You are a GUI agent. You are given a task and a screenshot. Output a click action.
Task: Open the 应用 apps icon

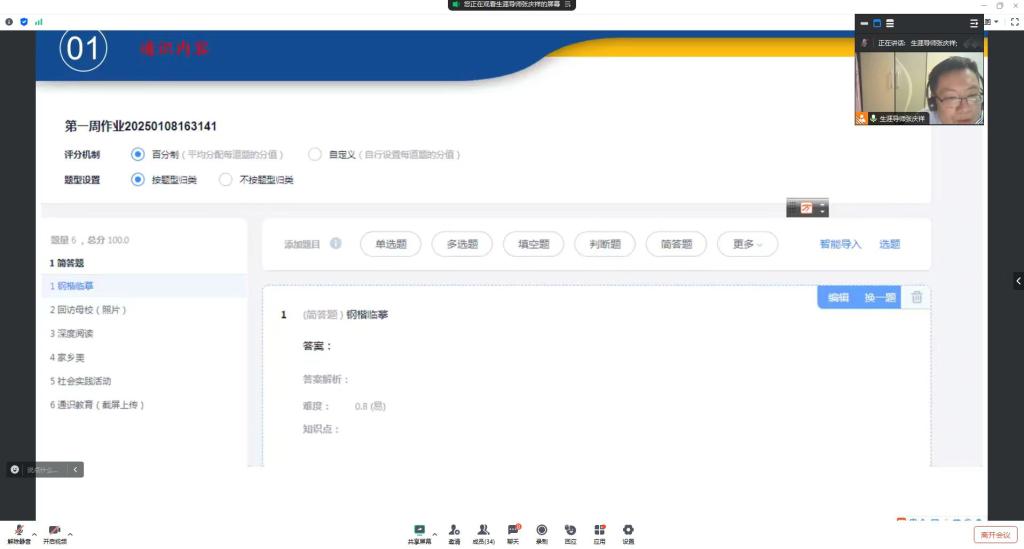click(x=599, y=530)
